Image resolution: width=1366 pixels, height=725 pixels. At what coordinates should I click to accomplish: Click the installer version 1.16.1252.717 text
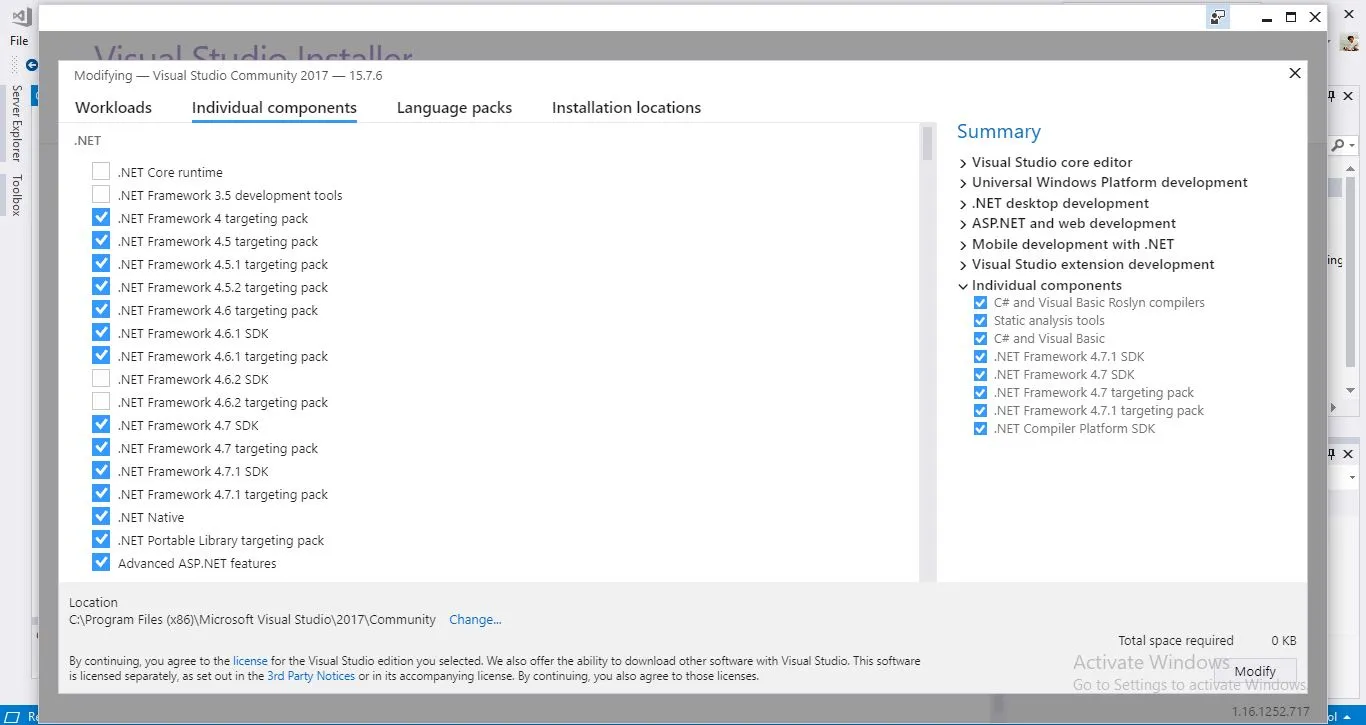coord(1271,712)
